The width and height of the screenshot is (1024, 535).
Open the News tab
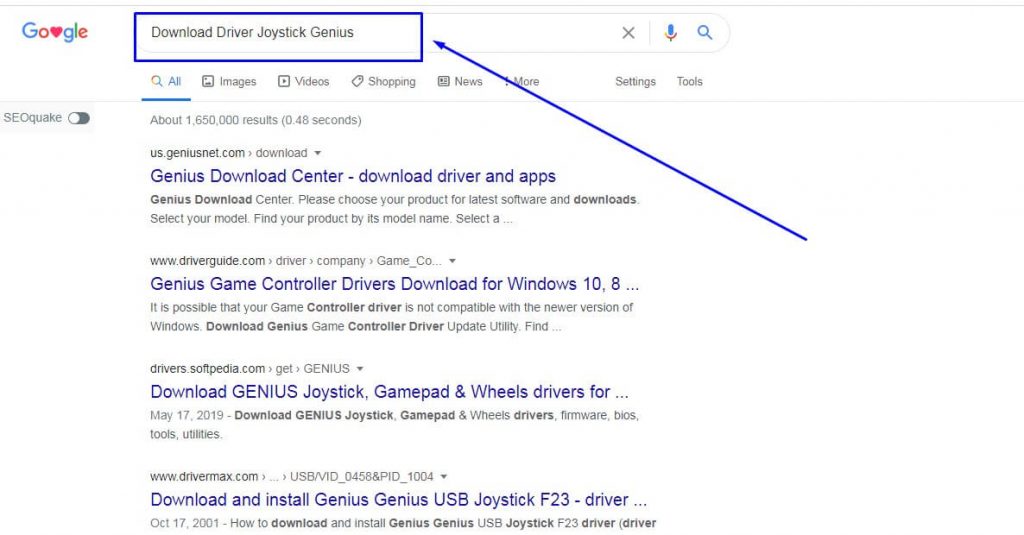coord(460,82)
